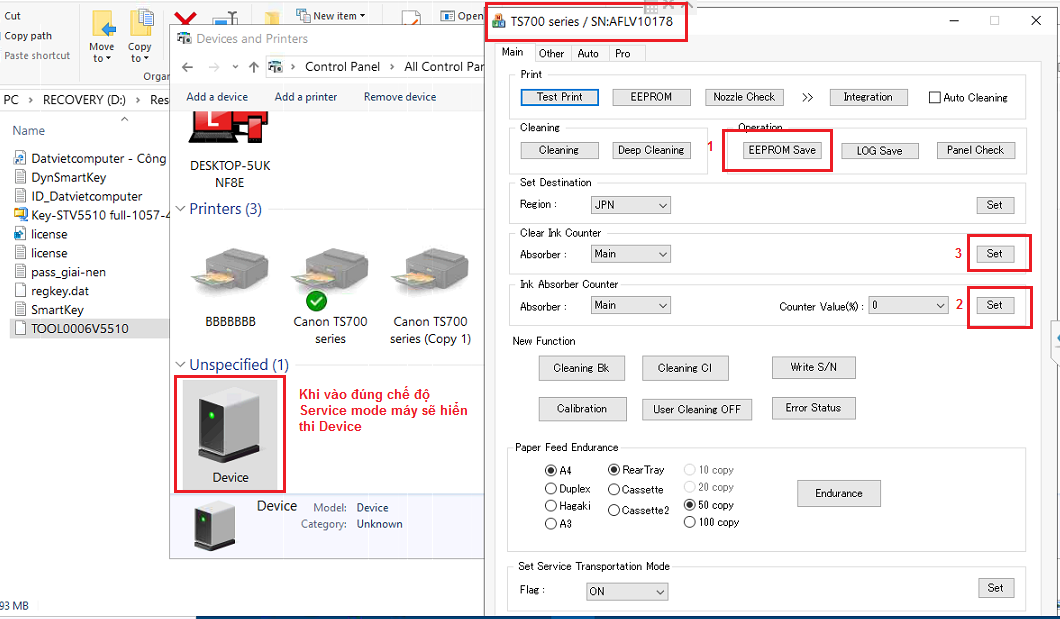Collapse the Unspecified (1) group
This screenshot has height=619, width=1060.
tap(180, 365)
